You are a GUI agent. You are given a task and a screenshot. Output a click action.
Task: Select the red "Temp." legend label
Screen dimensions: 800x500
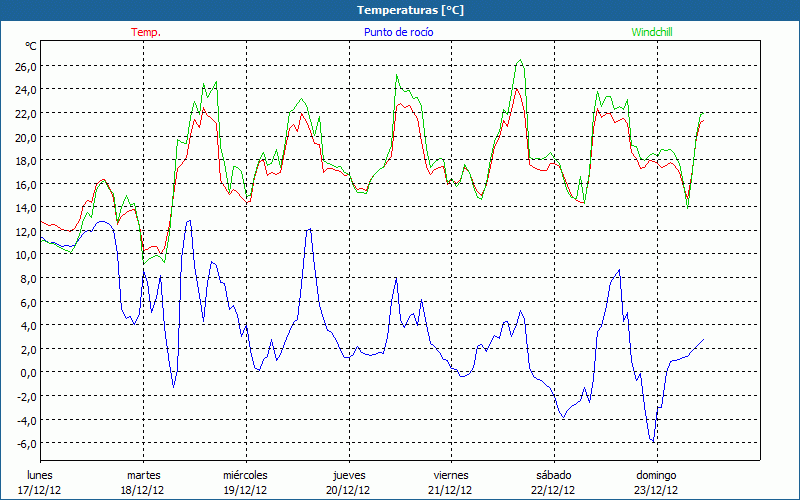(x=145, y=32)
